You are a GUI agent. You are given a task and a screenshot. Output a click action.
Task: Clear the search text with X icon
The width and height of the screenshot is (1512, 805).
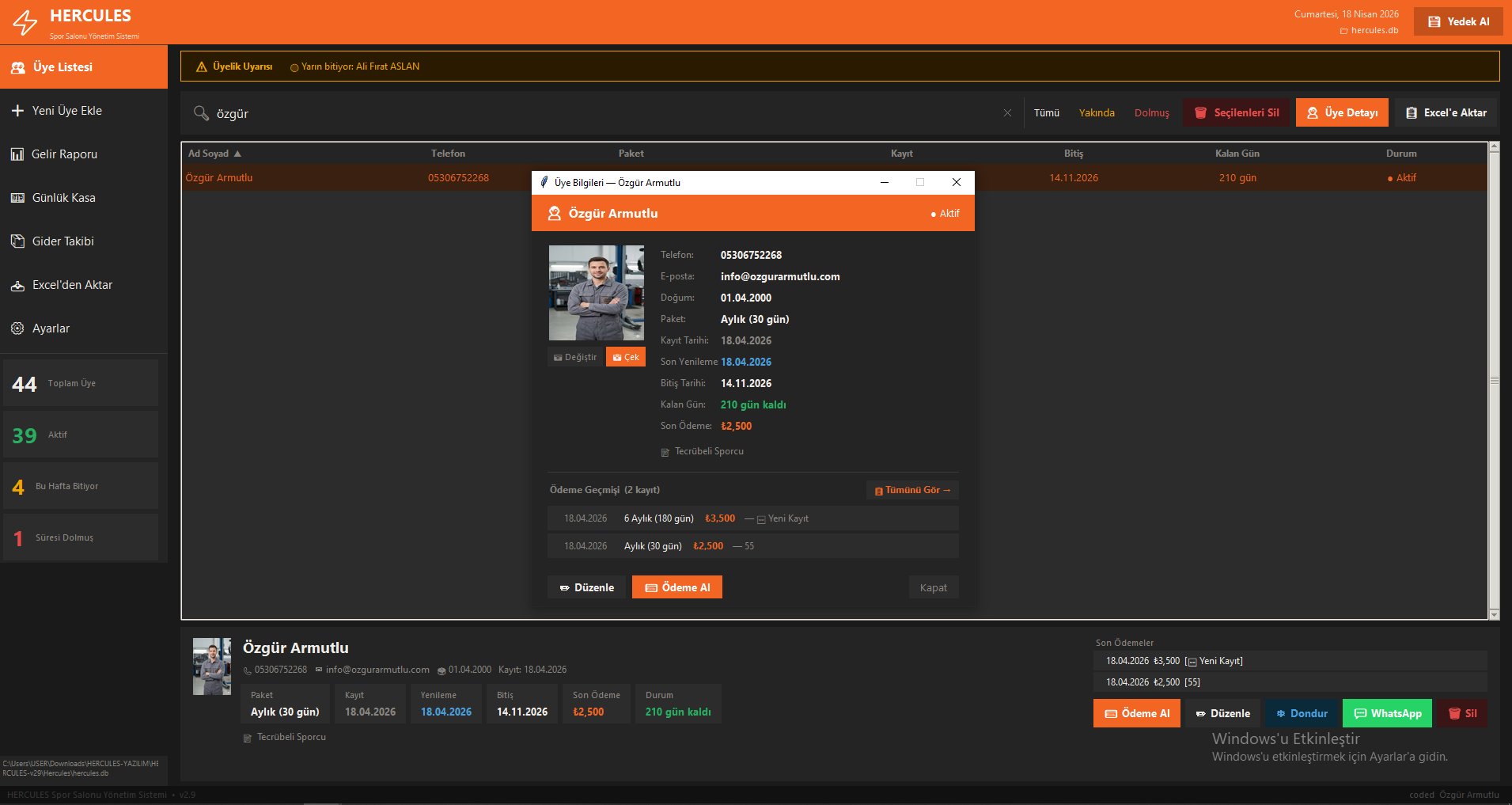coord(1007,113)
